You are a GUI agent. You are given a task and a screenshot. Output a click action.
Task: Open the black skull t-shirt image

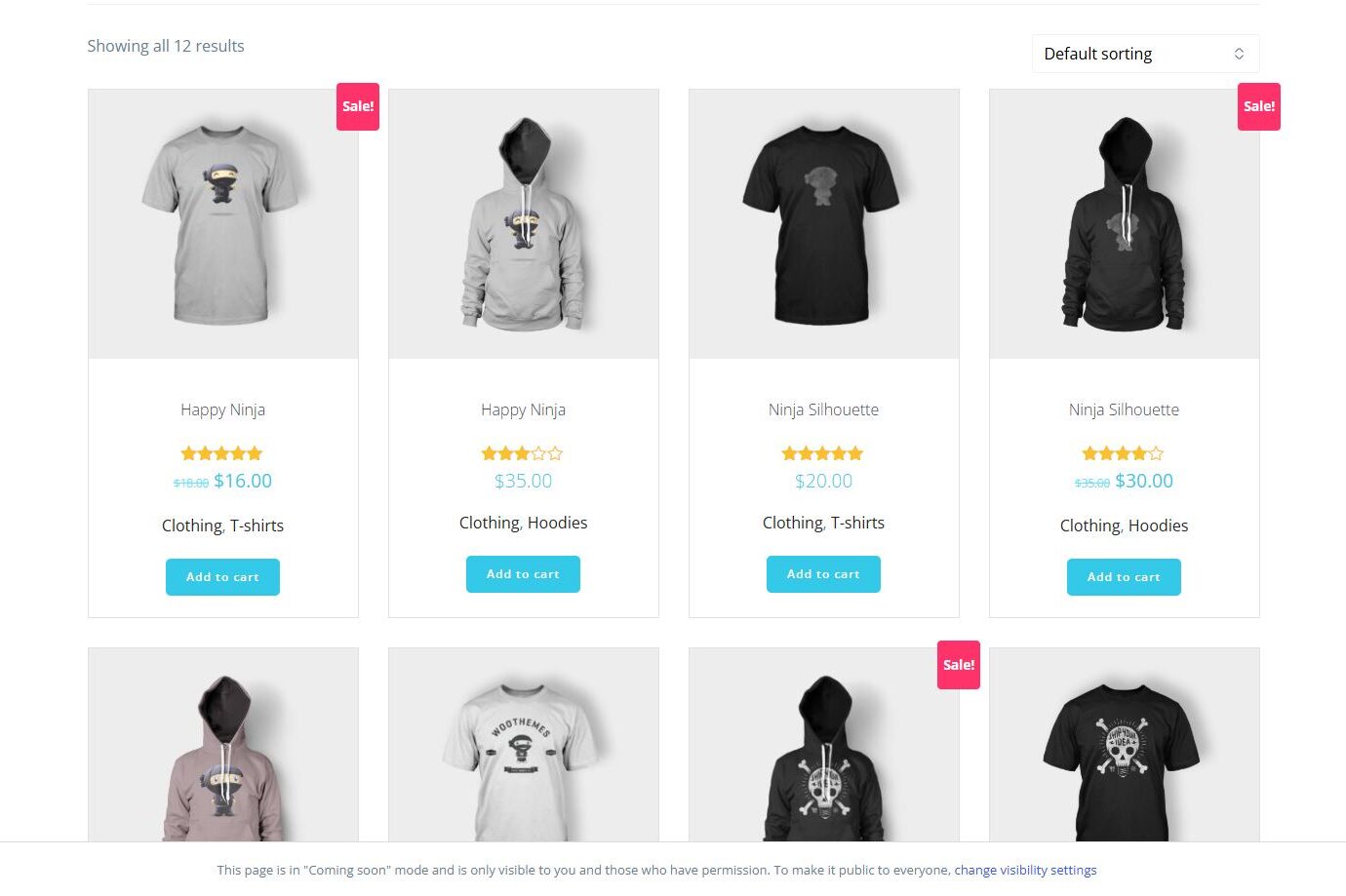[1125, 745]
